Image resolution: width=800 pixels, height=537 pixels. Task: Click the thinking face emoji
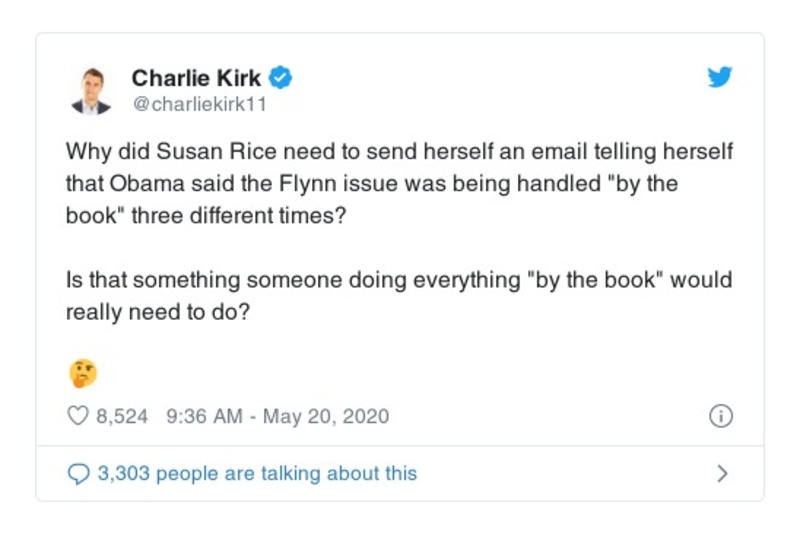click(82, 373)
